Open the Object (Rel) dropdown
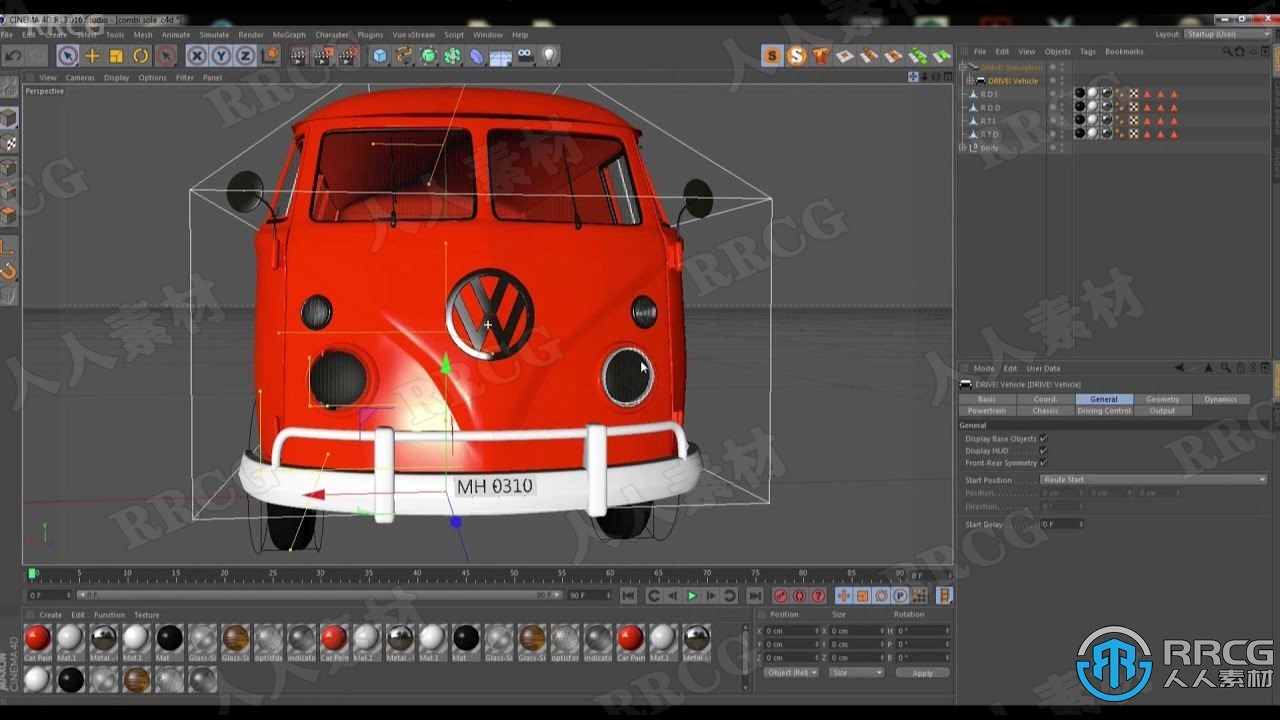This screenshot has height=720, width=1280. tap(792, 673)
